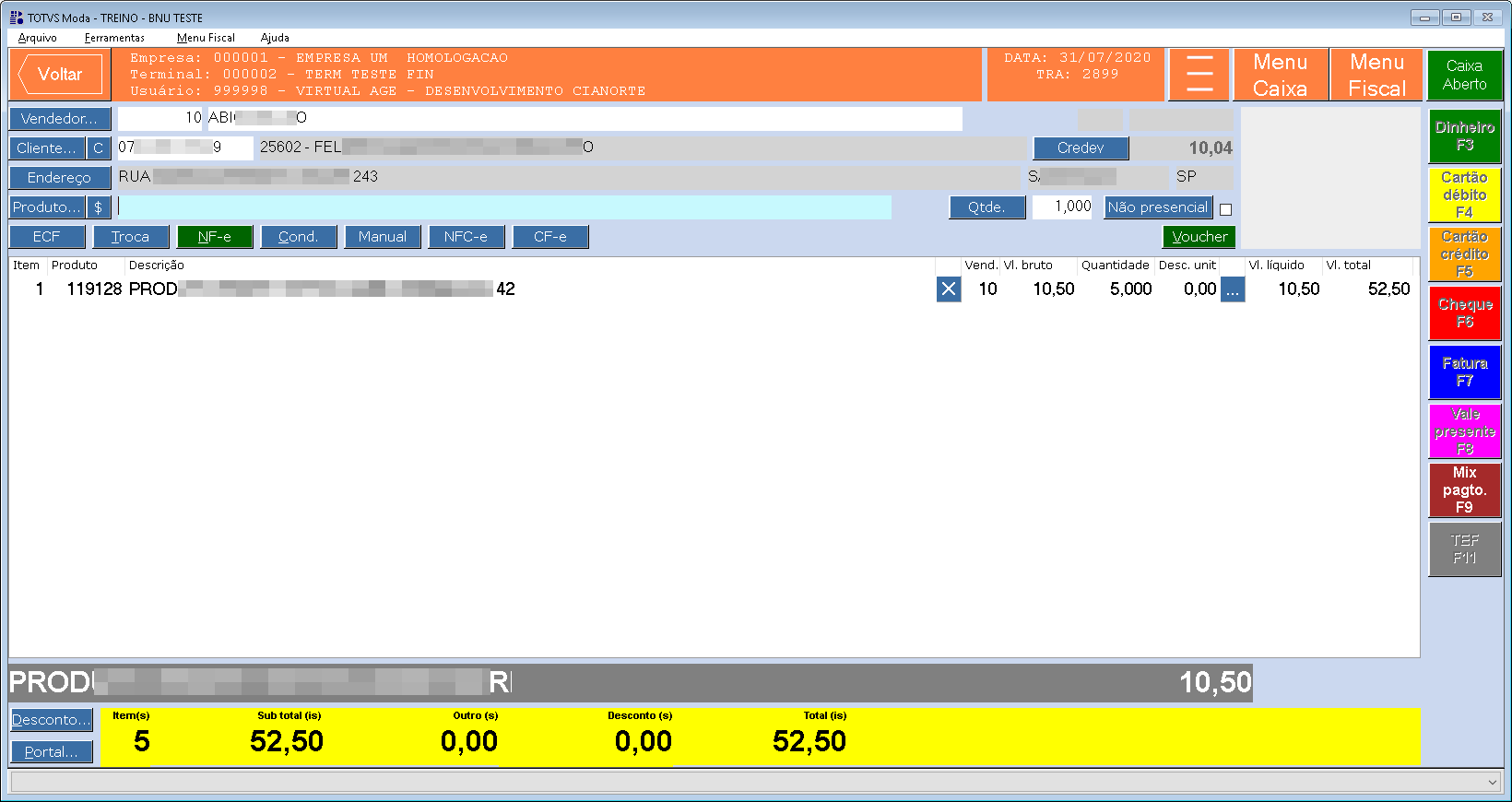Remove item 119128 with the X icon
The image size is (1512, 802).
click(949, 289)
